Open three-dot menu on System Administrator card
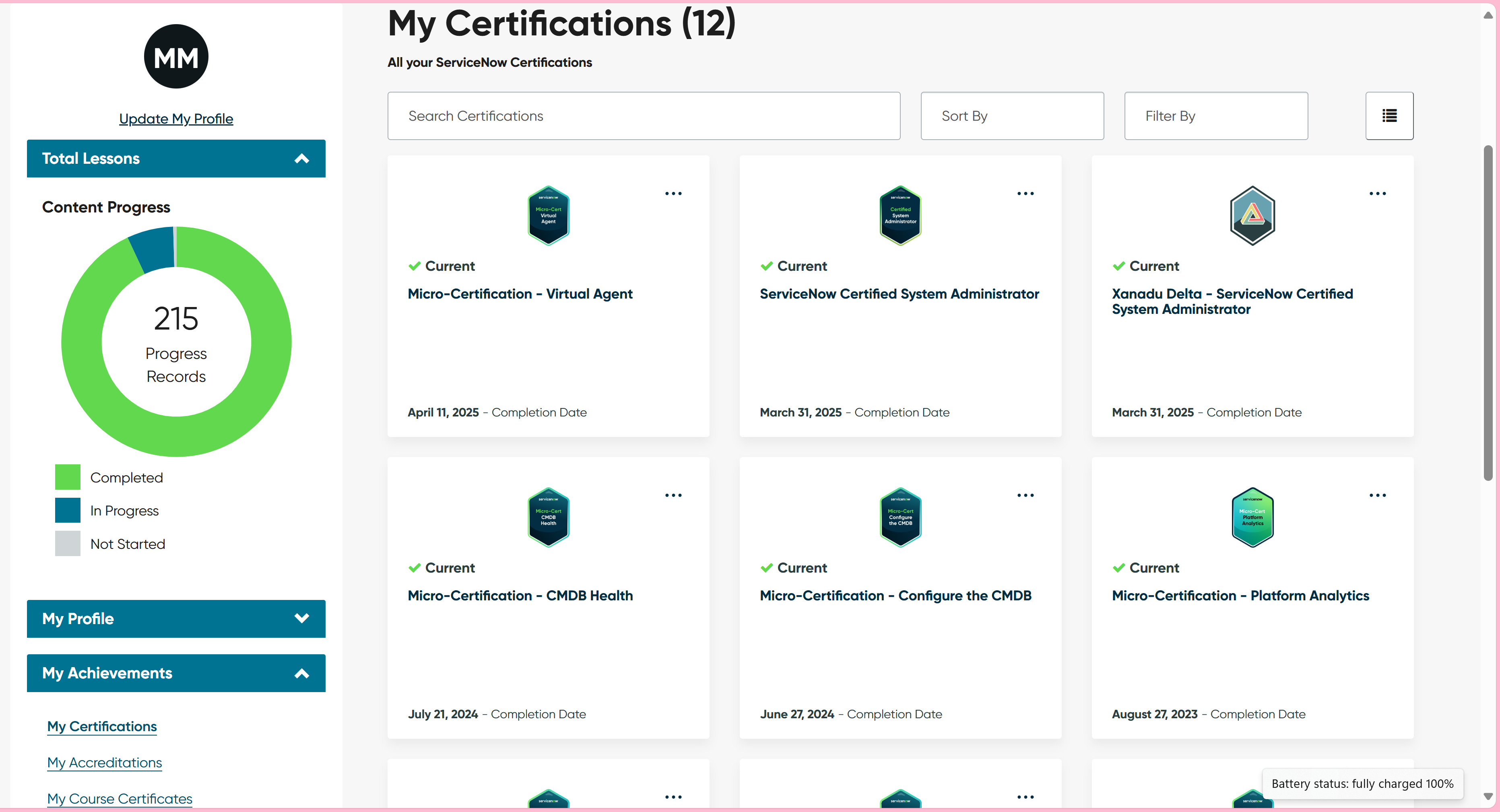 [1025, 193]
